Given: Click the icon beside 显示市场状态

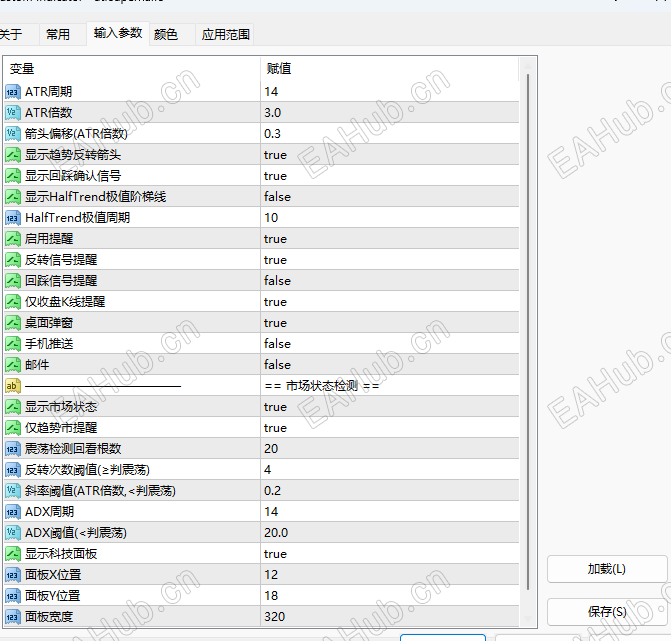Looking at the screenshot, I should [x=13, y=407].
